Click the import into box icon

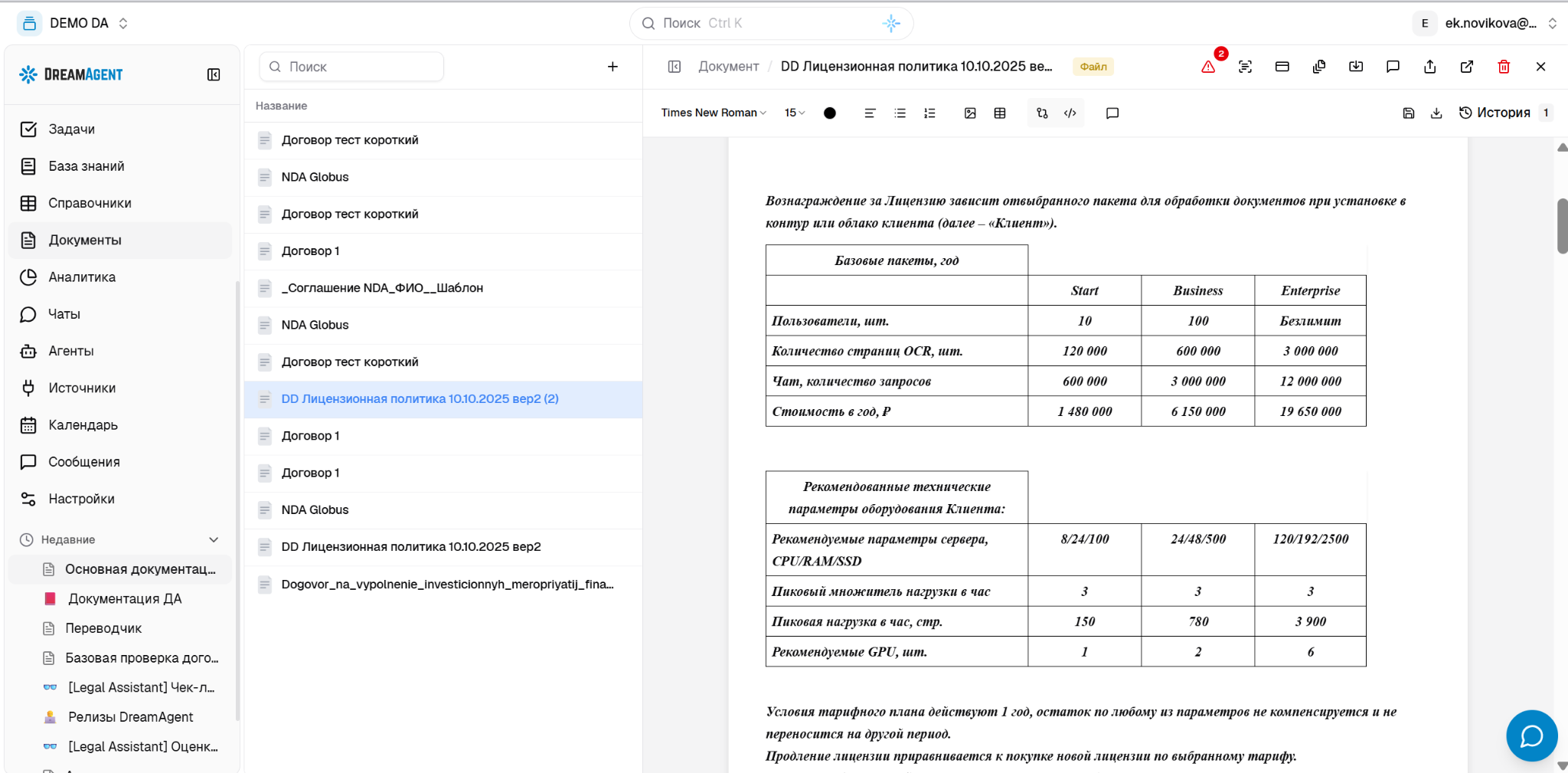[x=1356, y=67]
